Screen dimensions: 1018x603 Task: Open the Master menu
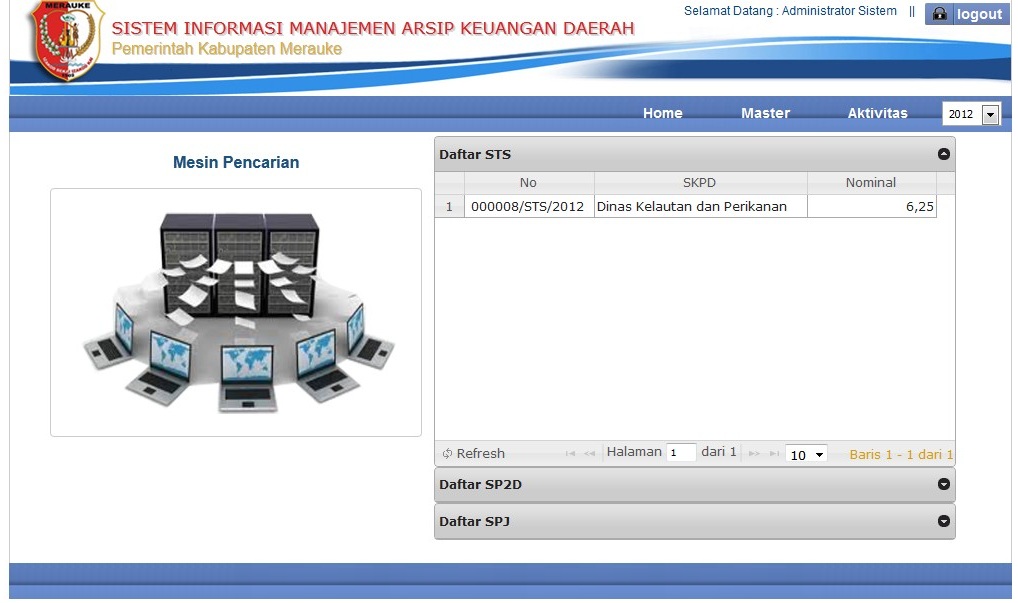click(765, 113)
